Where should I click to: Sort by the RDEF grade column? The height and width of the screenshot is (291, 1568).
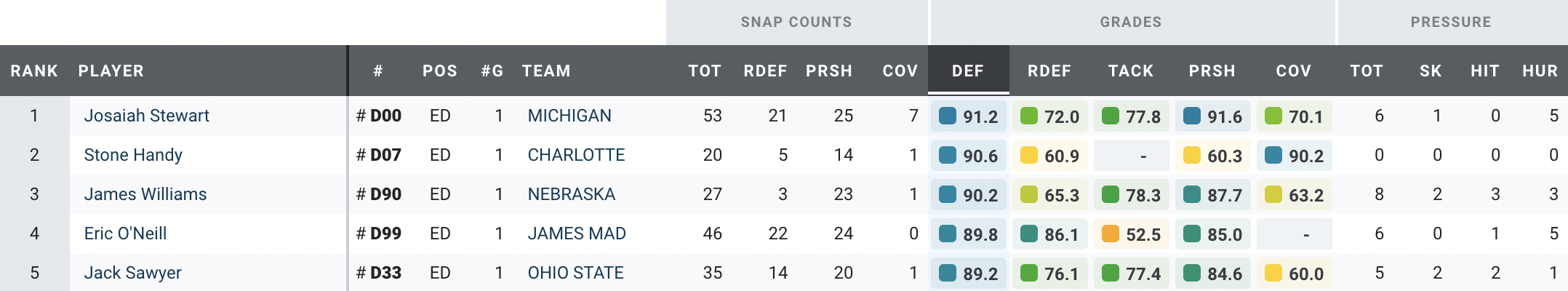[x=1049, y=71]
